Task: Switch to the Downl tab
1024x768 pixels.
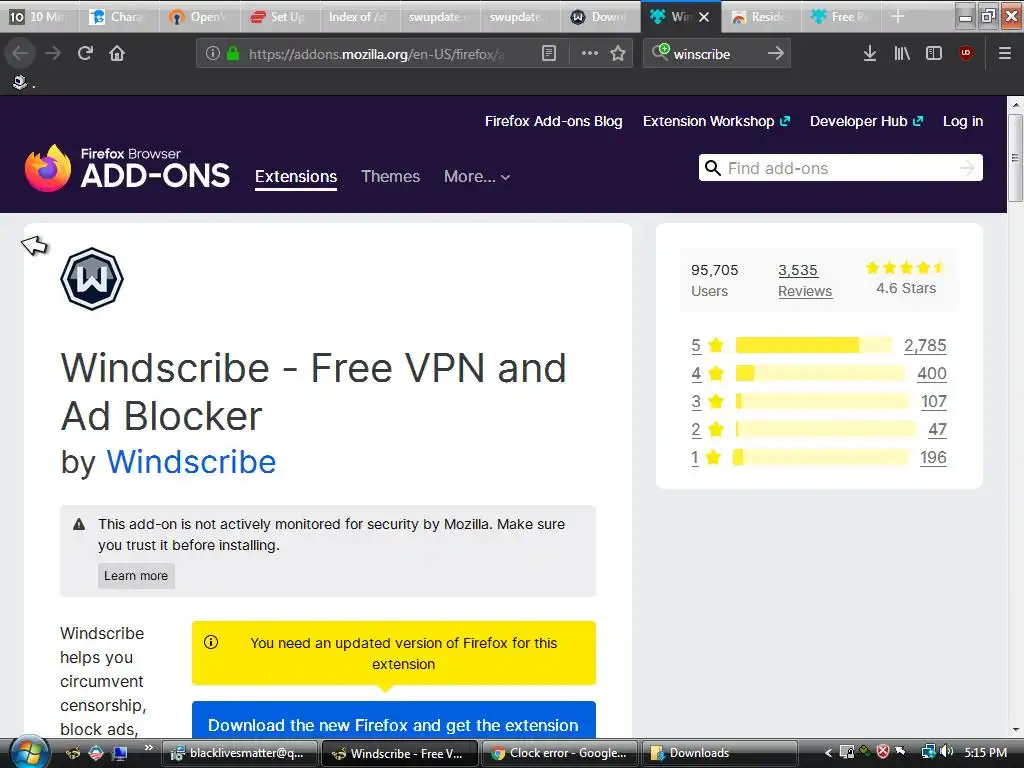Action: 601,16
